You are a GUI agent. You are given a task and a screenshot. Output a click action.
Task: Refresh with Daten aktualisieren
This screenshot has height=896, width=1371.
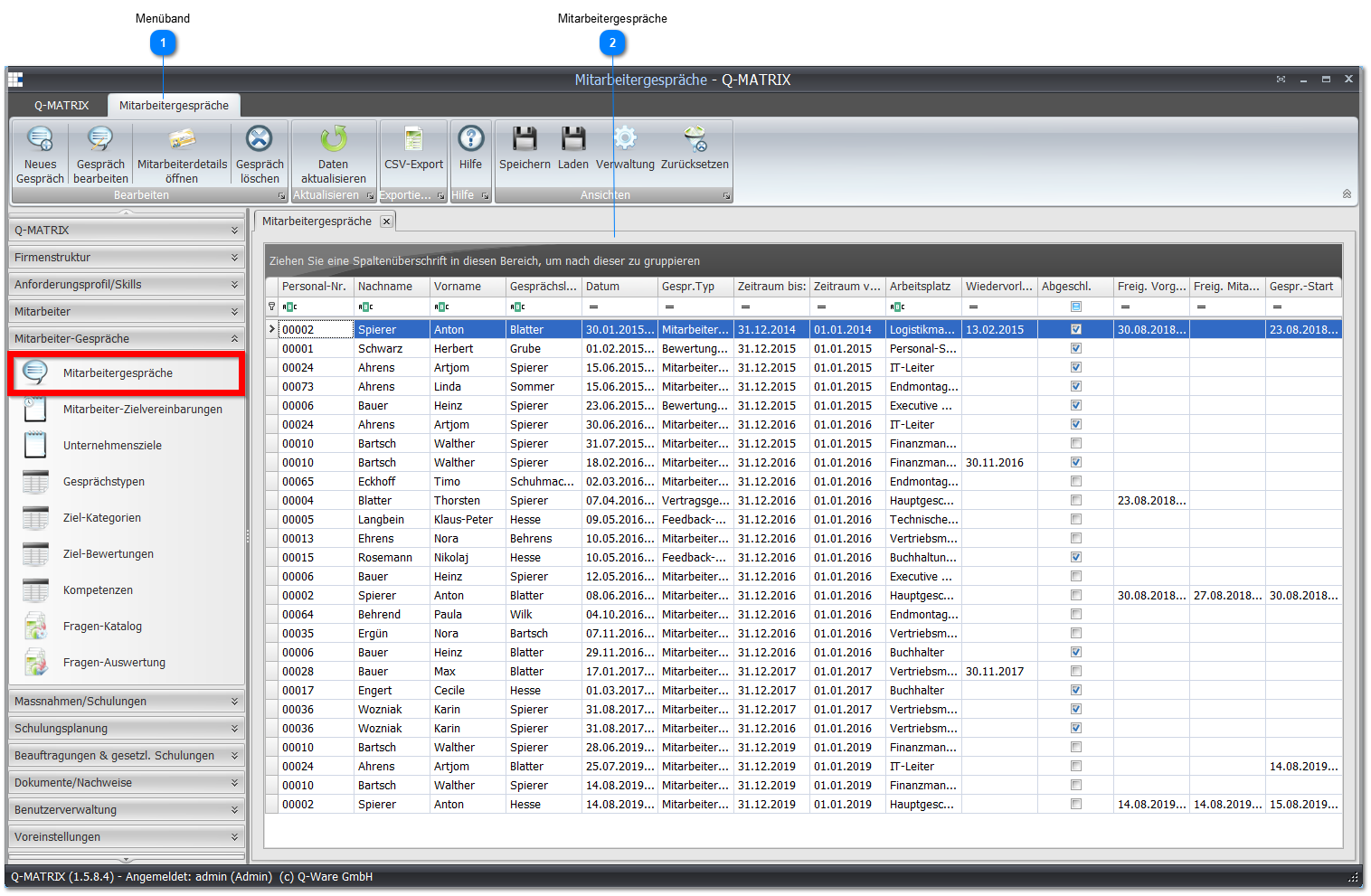coord(334,155)
